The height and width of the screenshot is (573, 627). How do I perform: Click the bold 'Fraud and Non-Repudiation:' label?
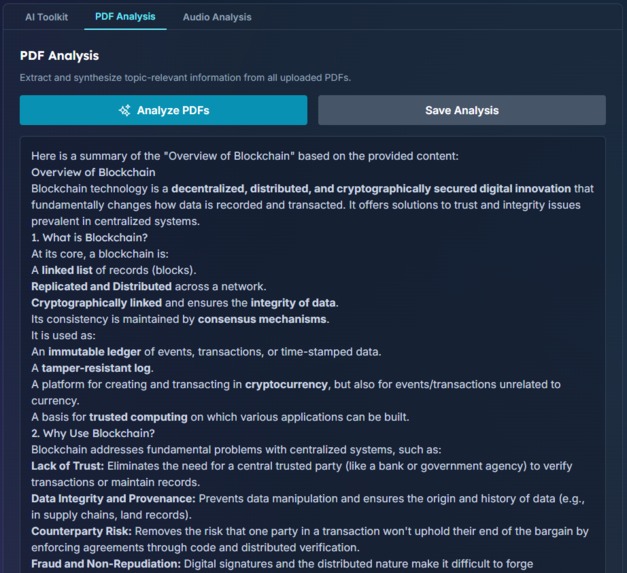pos(106,564)
